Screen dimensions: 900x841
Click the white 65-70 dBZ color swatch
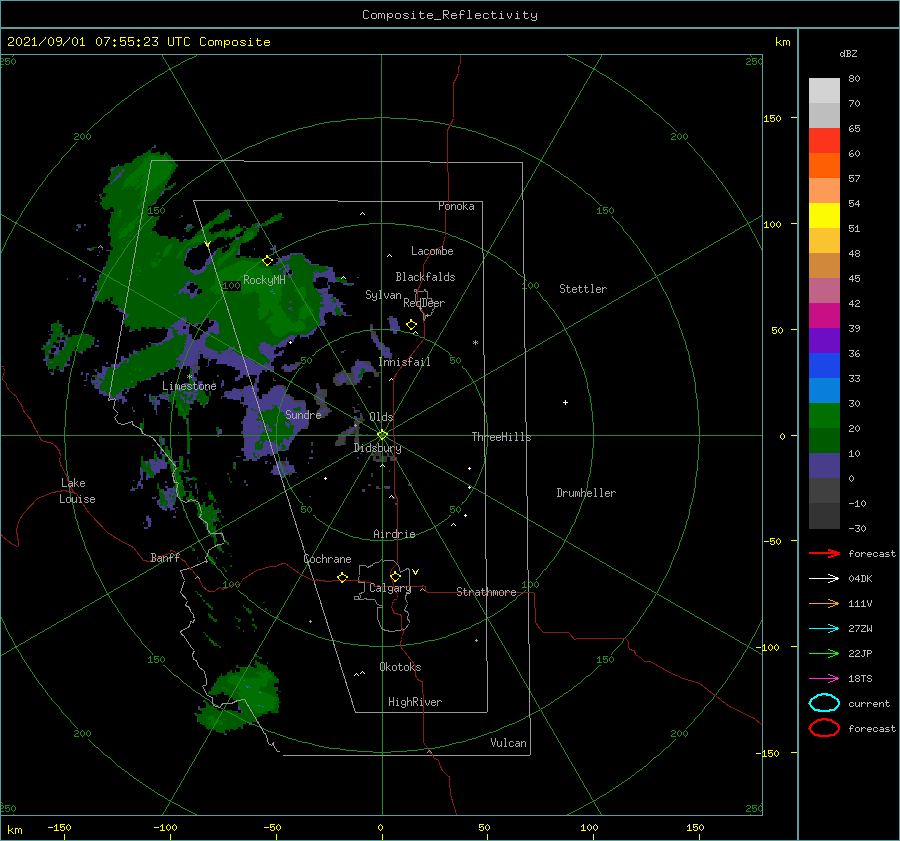[x=824, y=115]
